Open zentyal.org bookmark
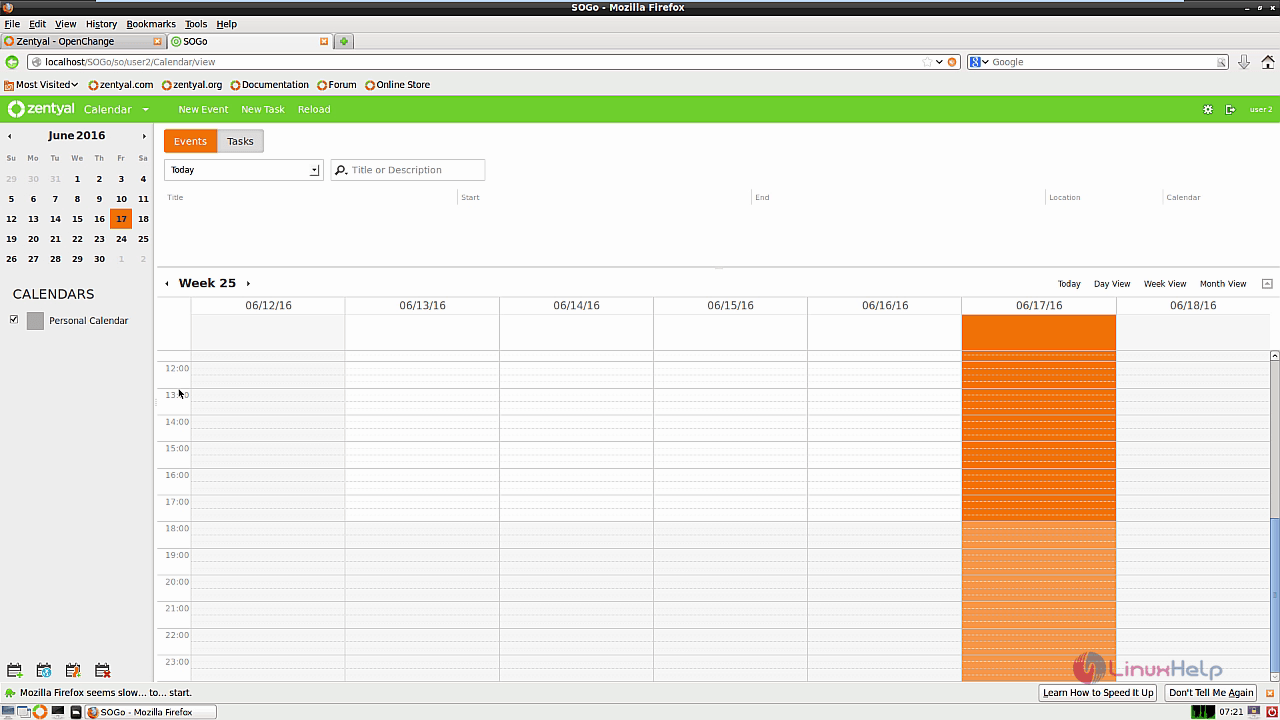 click(x=192, y=85)
